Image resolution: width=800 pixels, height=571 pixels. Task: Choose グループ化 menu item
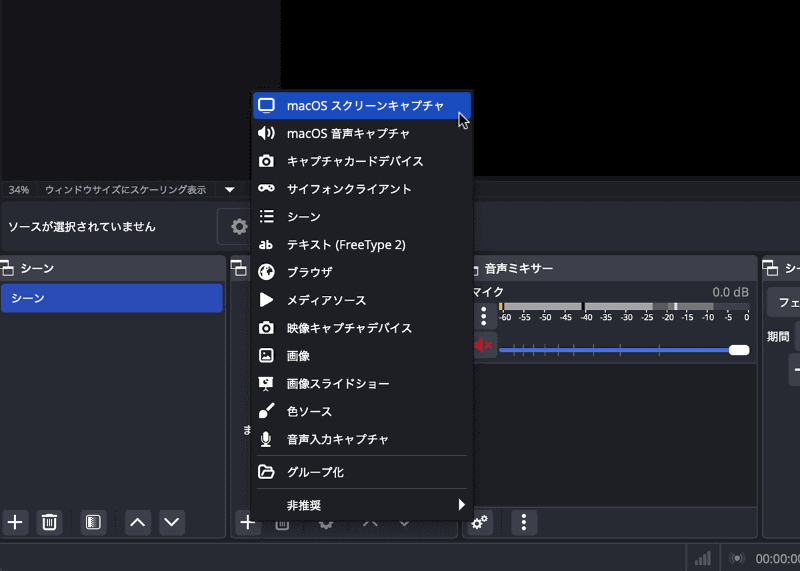tap(362, 472)
